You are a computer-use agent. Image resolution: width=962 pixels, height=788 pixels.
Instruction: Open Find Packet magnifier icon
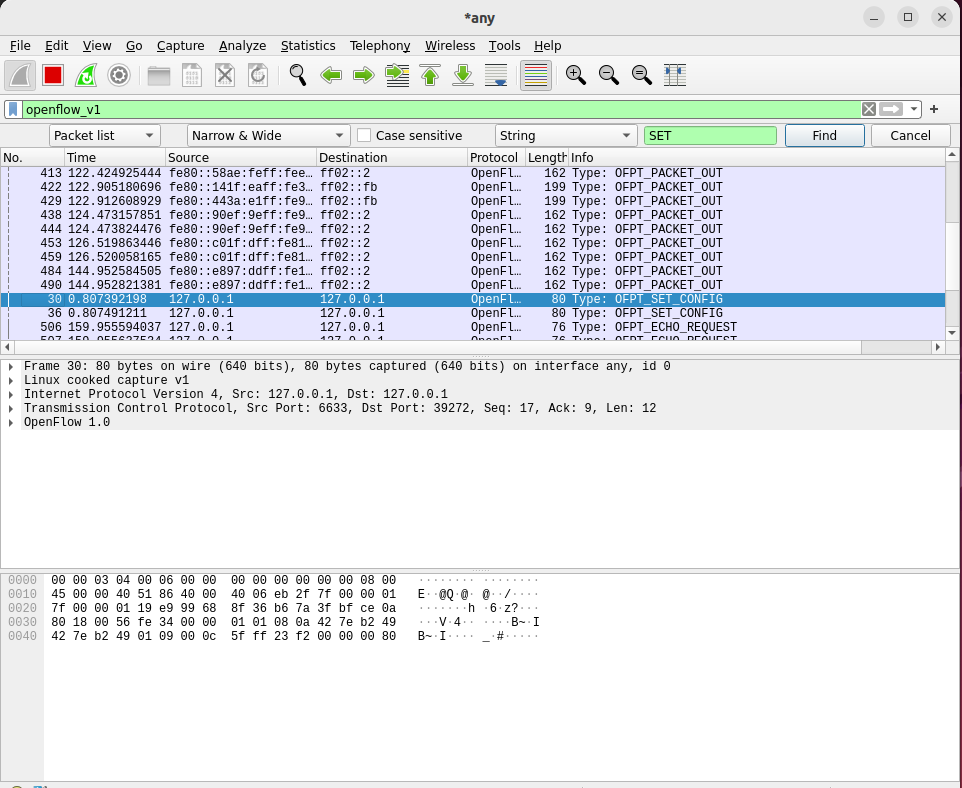coord(298,75)
